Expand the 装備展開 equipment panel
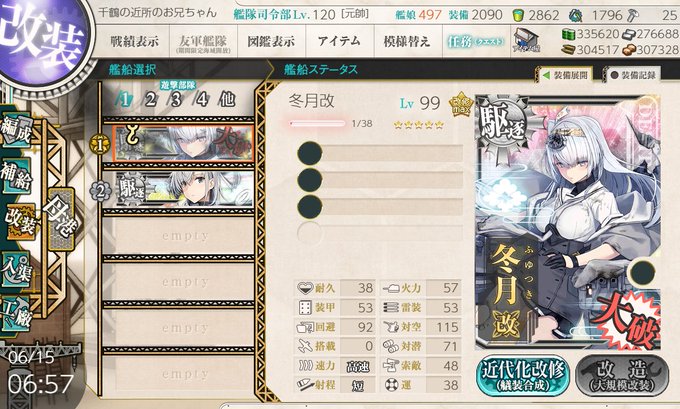680x409 pixels. click(x=566, y=75)
